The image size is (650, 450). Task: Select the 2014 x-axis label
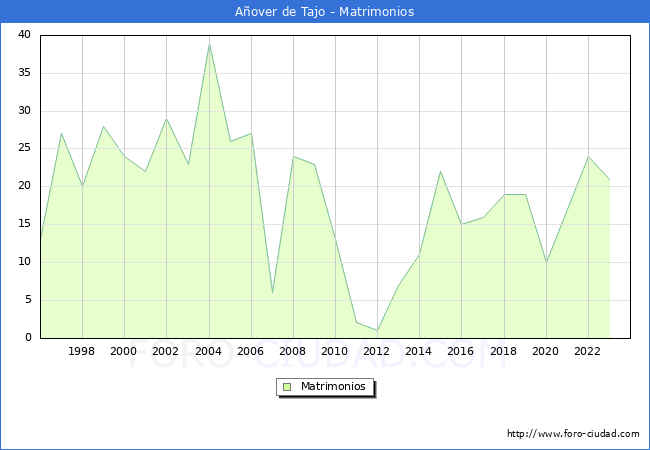click(x=419, y=351)
